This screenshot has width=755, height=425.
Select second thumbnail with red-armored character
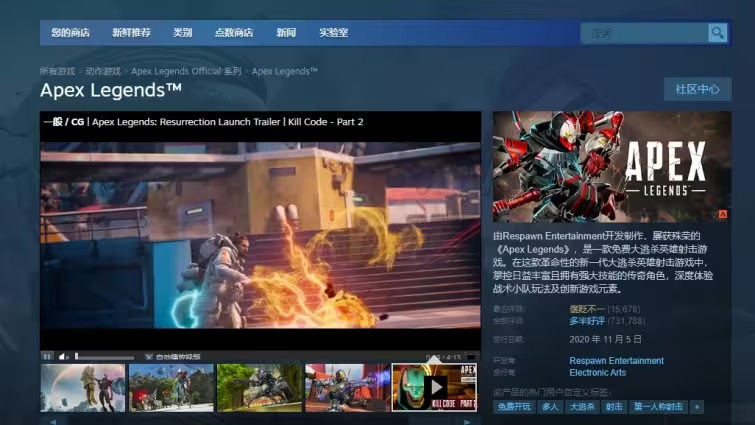click(171, 387)
